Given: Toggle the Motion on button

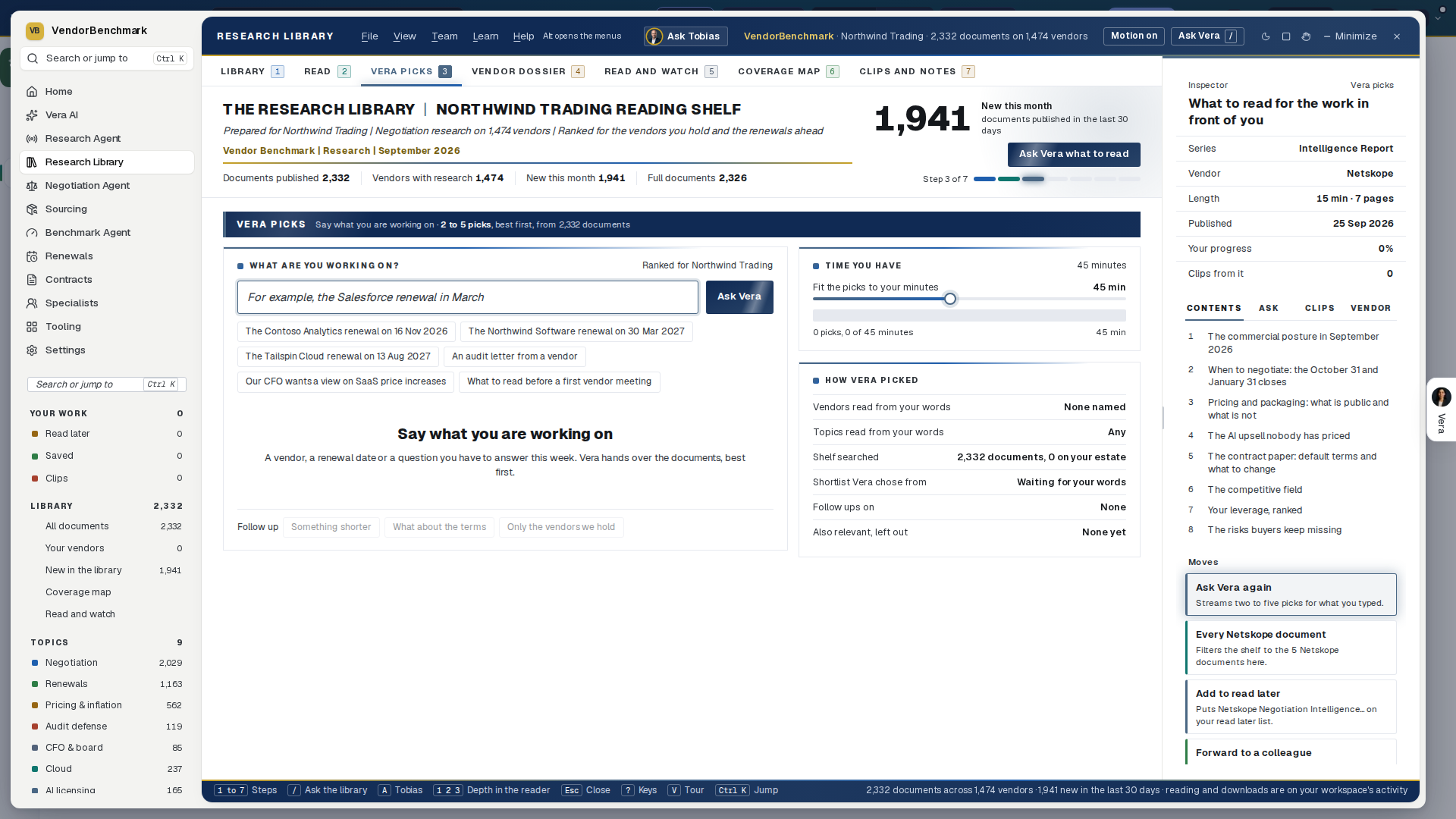Looking at the screenshot, I should pos(1134,36).
